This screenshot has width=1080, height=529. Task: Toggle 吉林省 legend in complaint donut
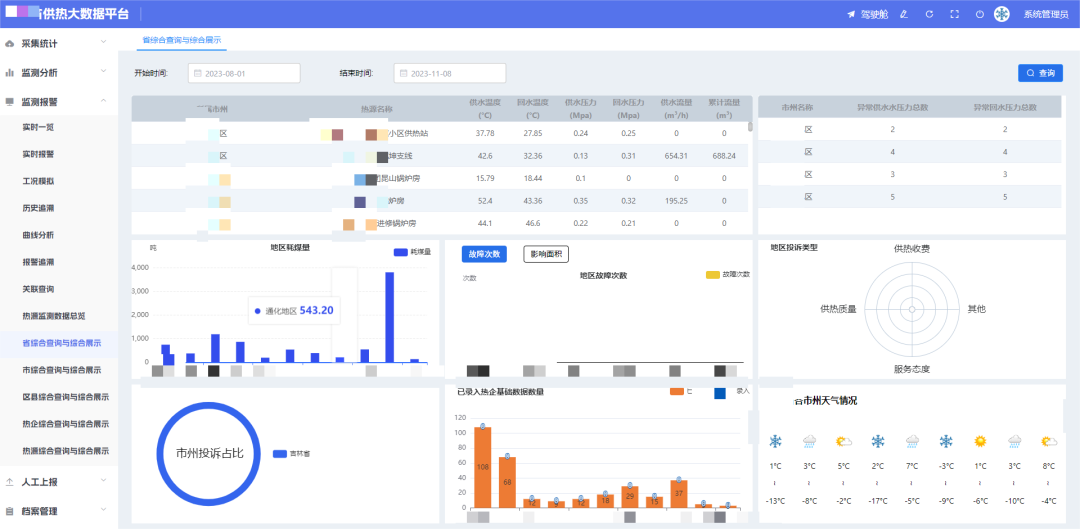pyautogui.click(x=291, y=454)
